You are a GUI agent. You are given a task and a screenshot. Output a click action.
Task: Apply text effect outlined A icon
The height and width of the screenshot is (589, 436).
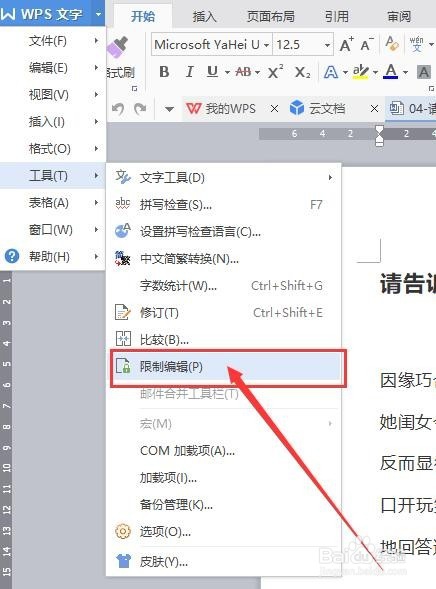coord(330,72)
